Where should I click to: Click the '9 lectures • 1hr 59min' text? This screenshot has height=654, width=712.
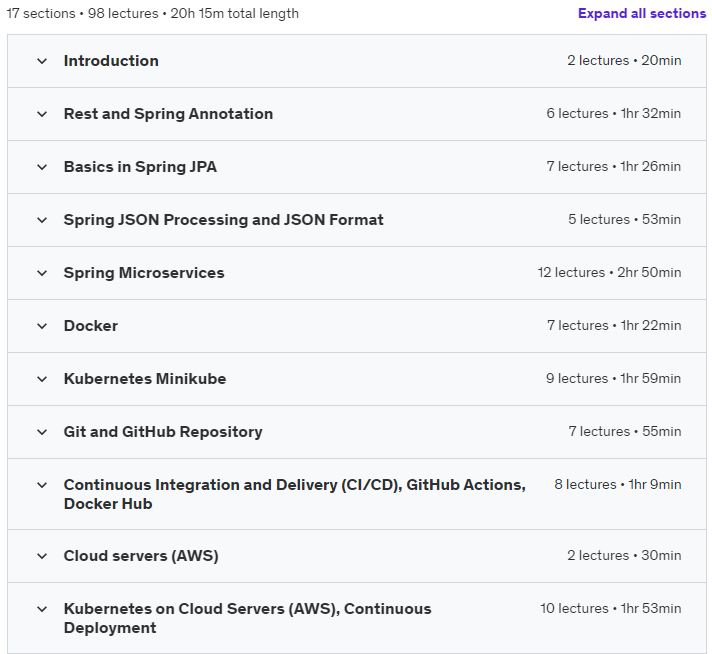tap(613, 378)
